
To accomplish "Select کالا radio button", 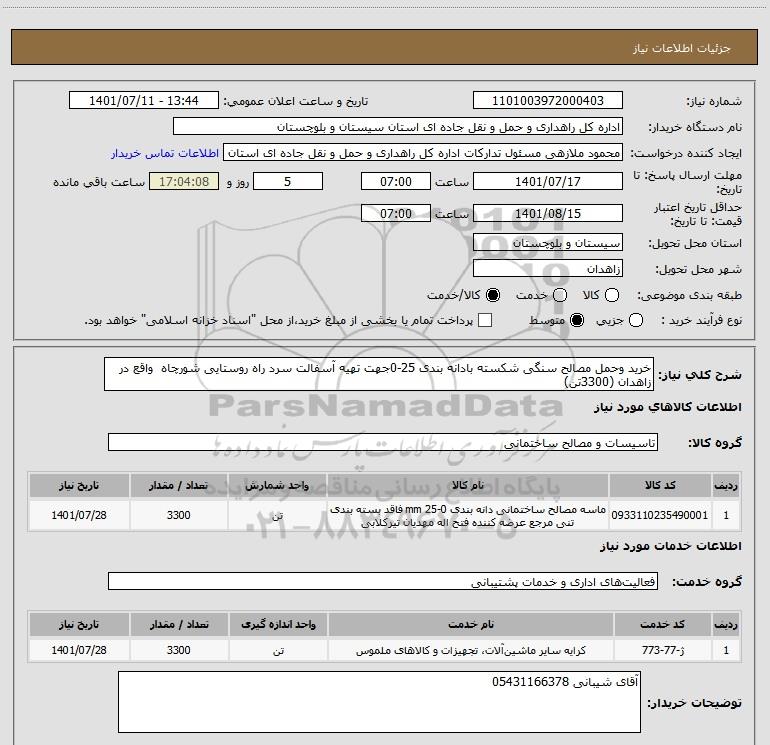I will [612, 295].
